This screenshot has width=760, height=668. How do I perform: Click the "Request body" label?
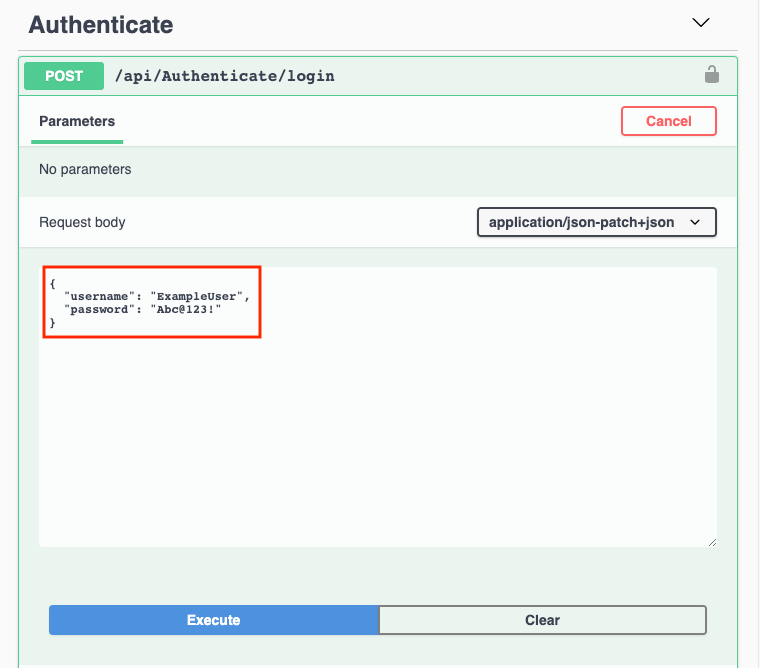click(x=82, y=222)
